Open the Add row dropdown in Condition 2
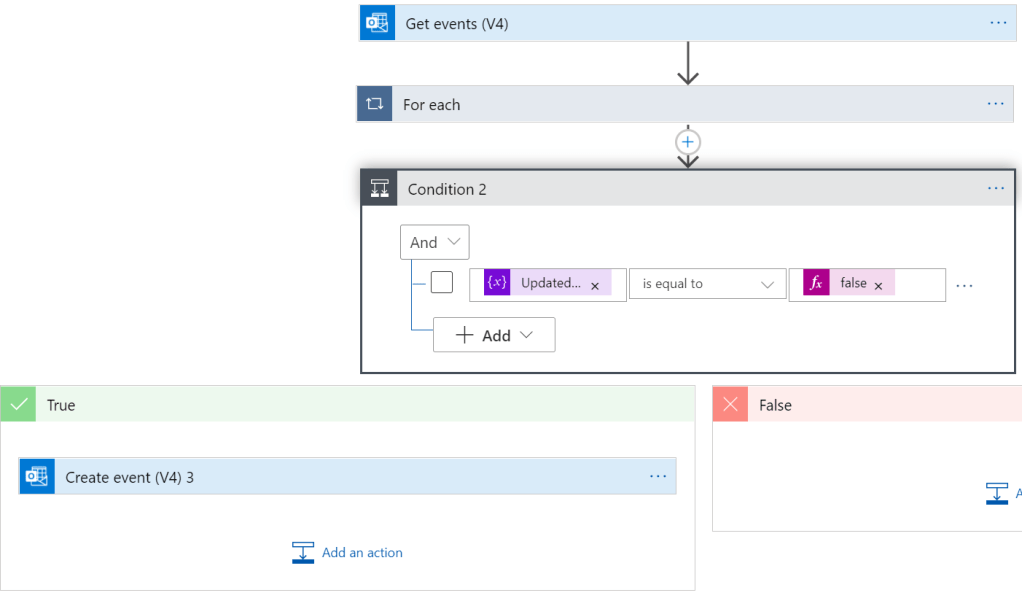Viewport: 1022px width, 598px height. pyautogui.click(x=494, y=336)
